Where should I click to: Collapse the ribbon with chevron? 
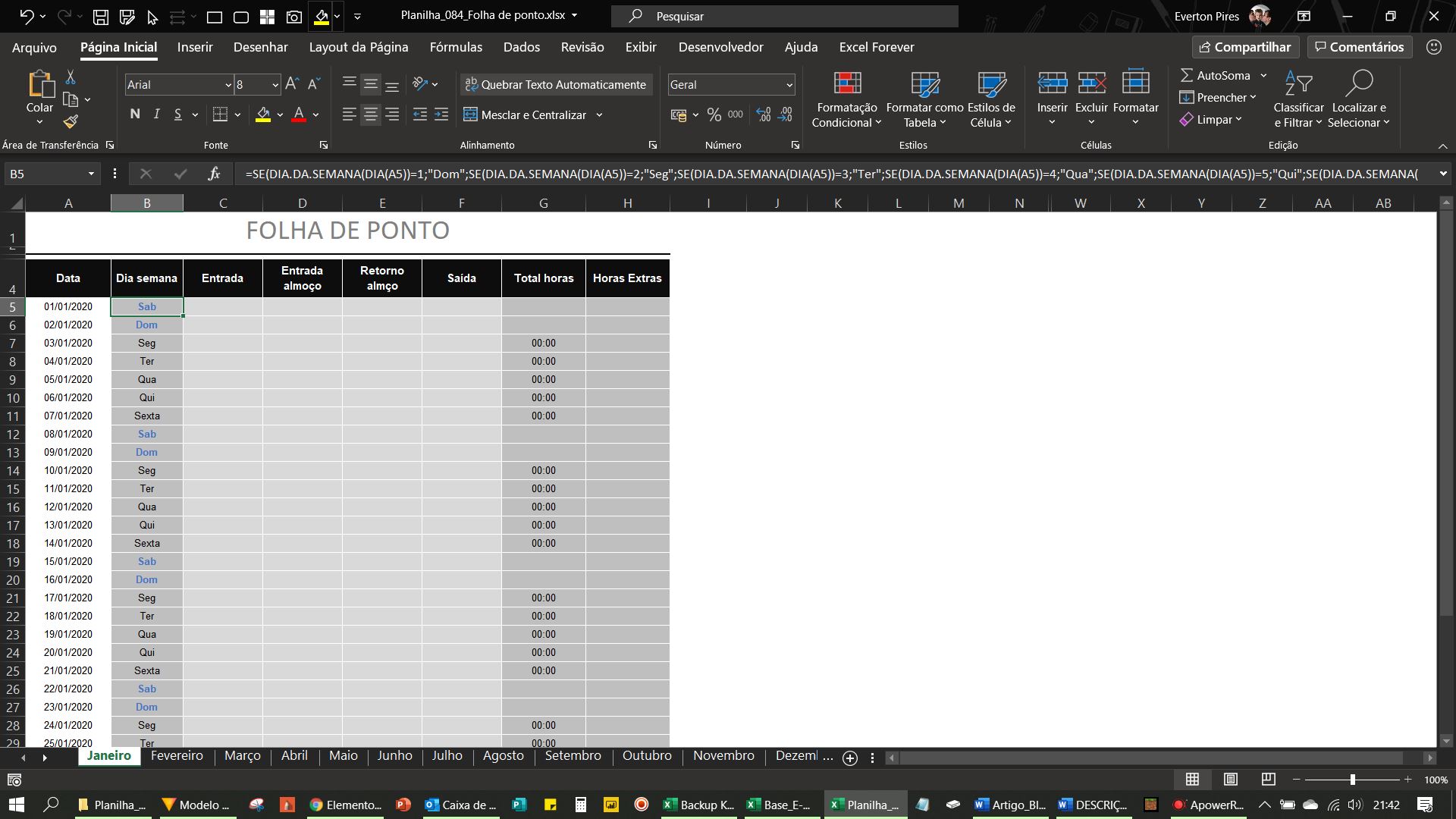(x=1442, y=146)
